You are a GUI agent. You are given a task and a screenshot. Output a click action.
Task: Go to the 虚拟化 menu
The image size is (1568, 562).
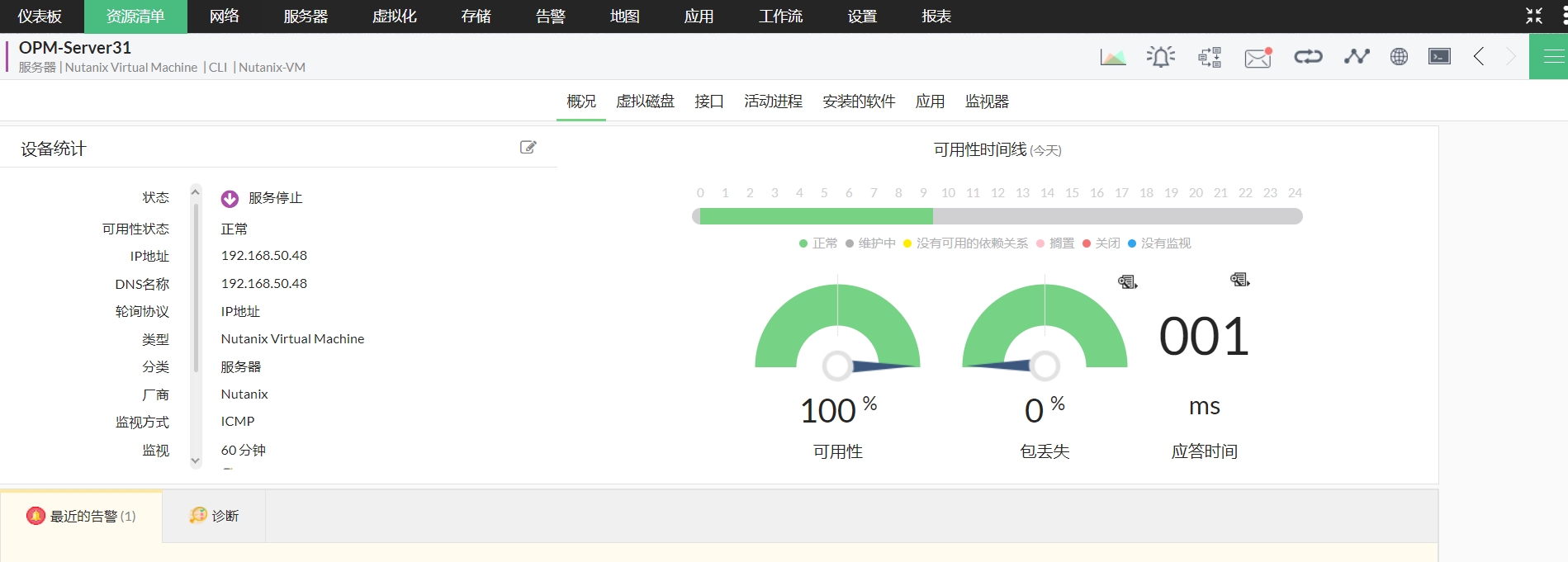coord(395,17)
